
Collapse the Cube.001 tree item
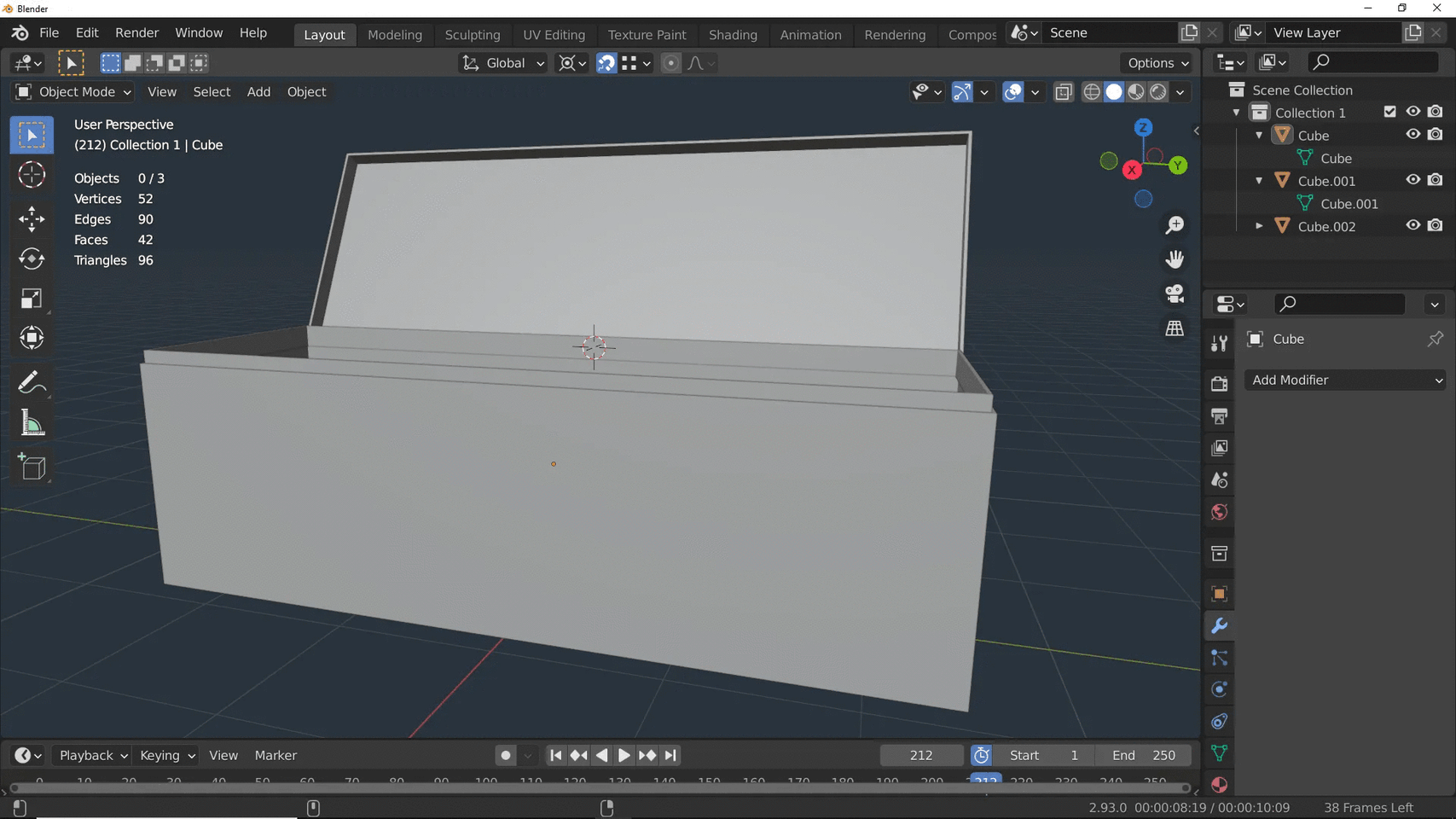[1259, 181]
